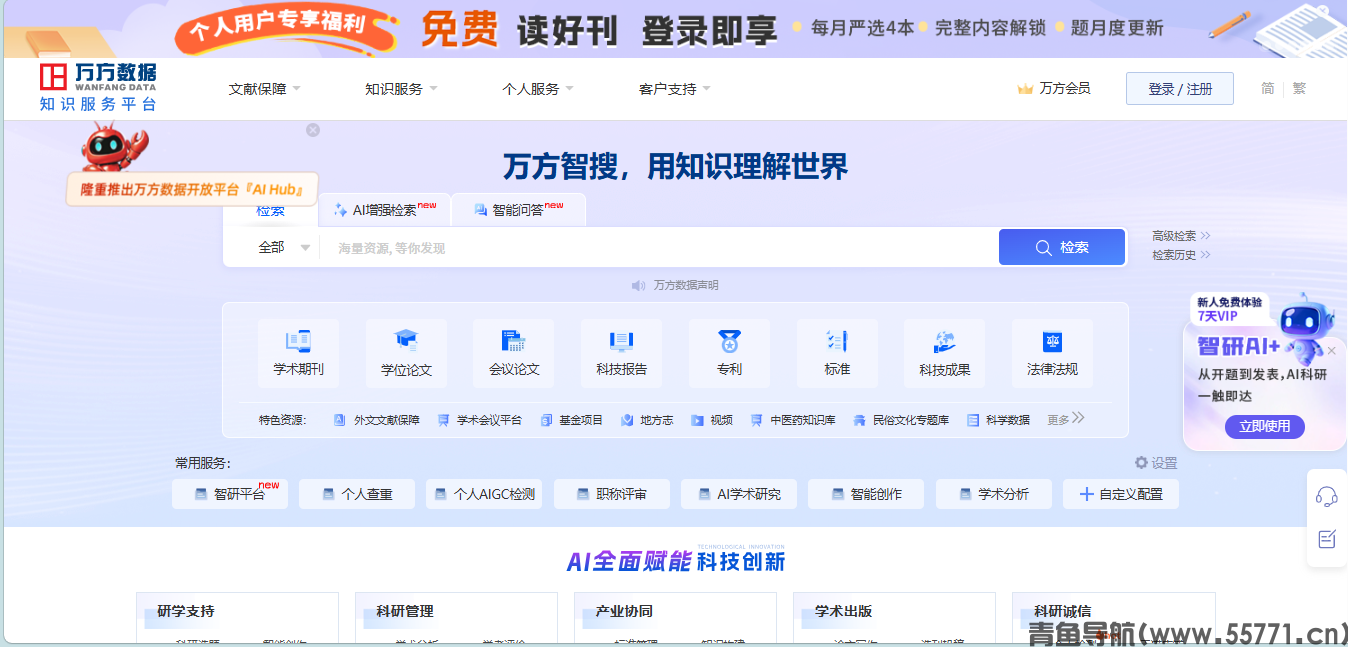1348x647 pixels.
Task: Open 基金项目 special resource
Action: [571, 420]
